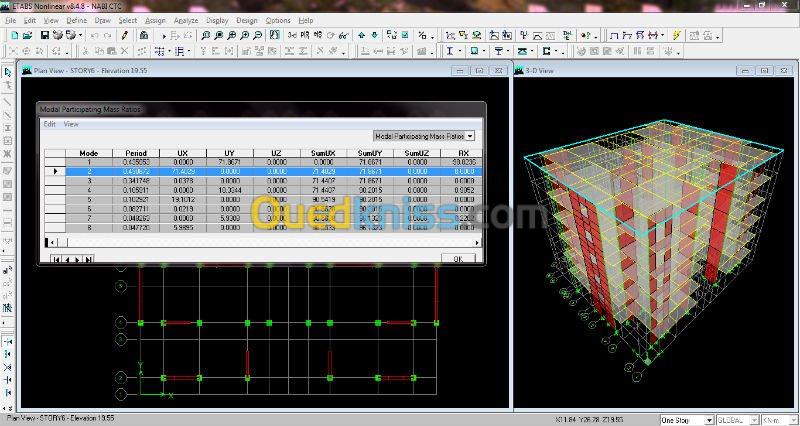Click the Plan View toolbar icon

(x=305, y=35)
